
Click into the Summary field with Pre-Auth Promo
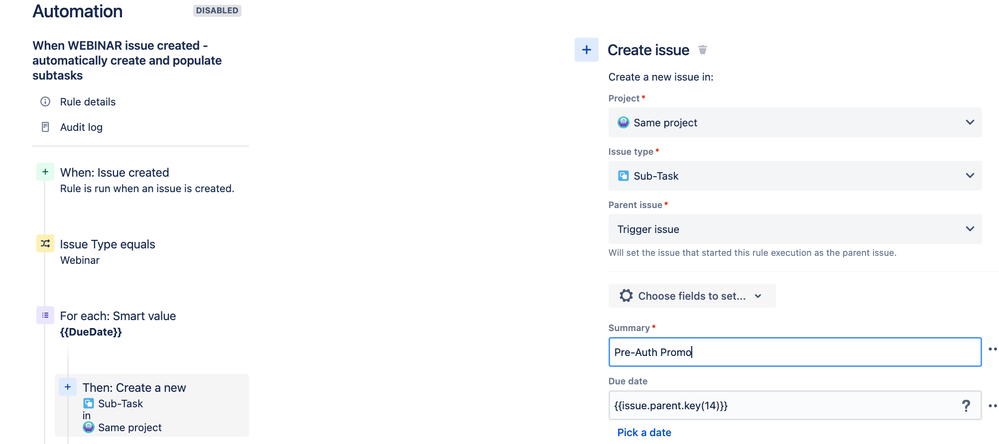[794, 352]
